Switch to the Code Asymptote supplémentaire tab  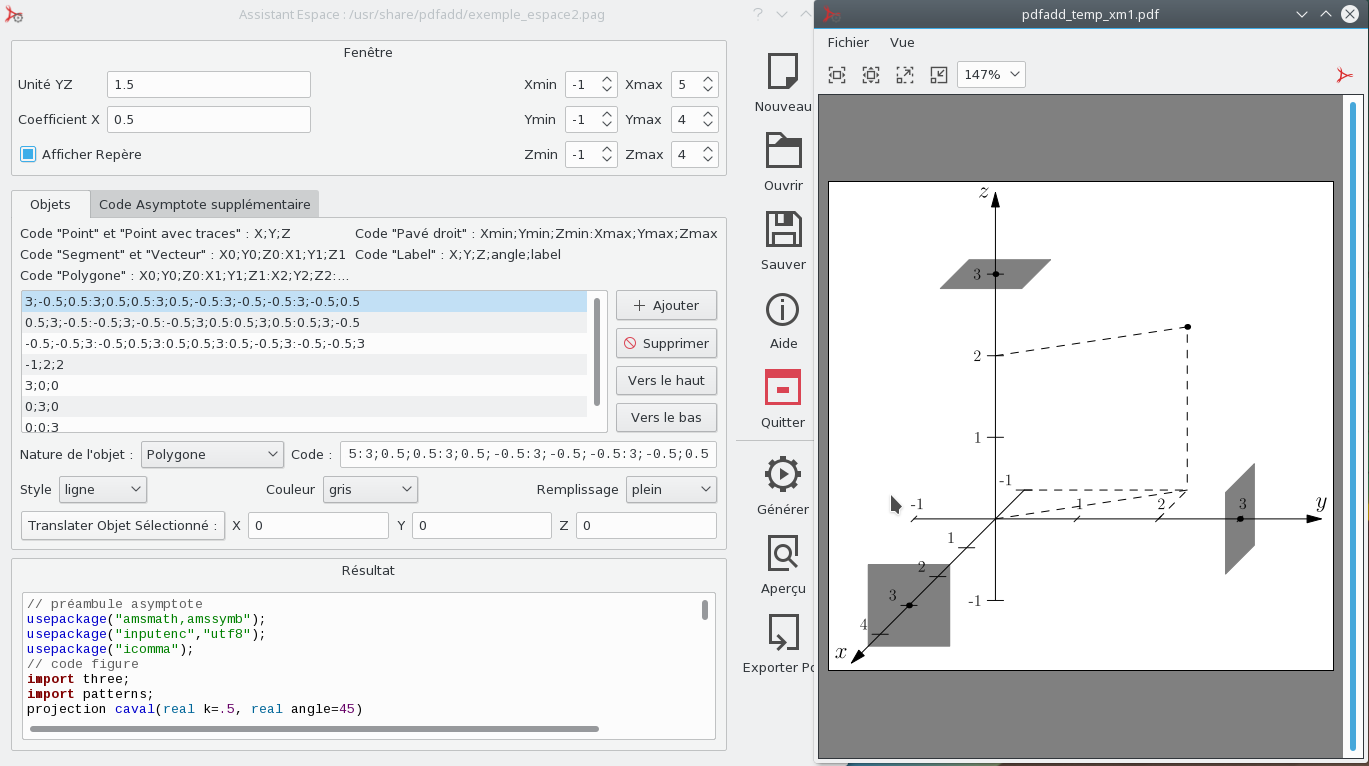[205, 204]
